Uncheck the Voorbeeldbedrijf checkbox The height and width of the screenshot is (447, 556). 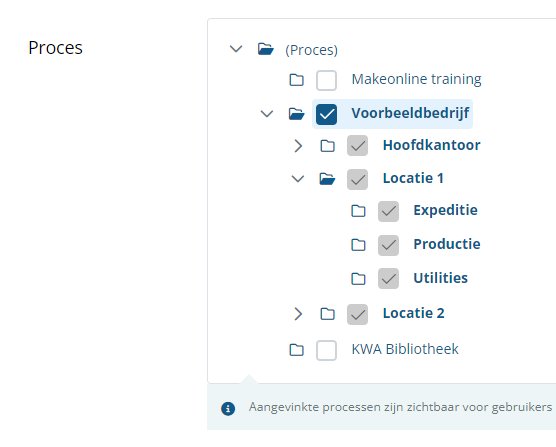[326, 114]
